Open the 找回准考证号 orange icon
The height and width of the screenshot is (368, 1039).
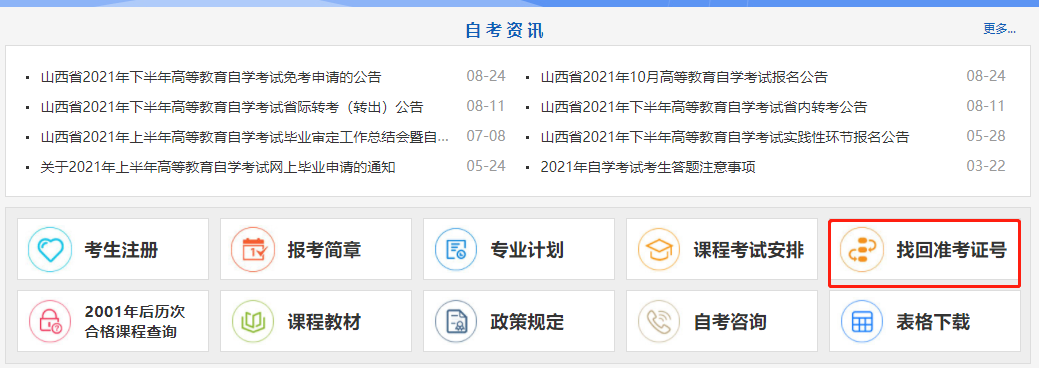tap(861, 249)
